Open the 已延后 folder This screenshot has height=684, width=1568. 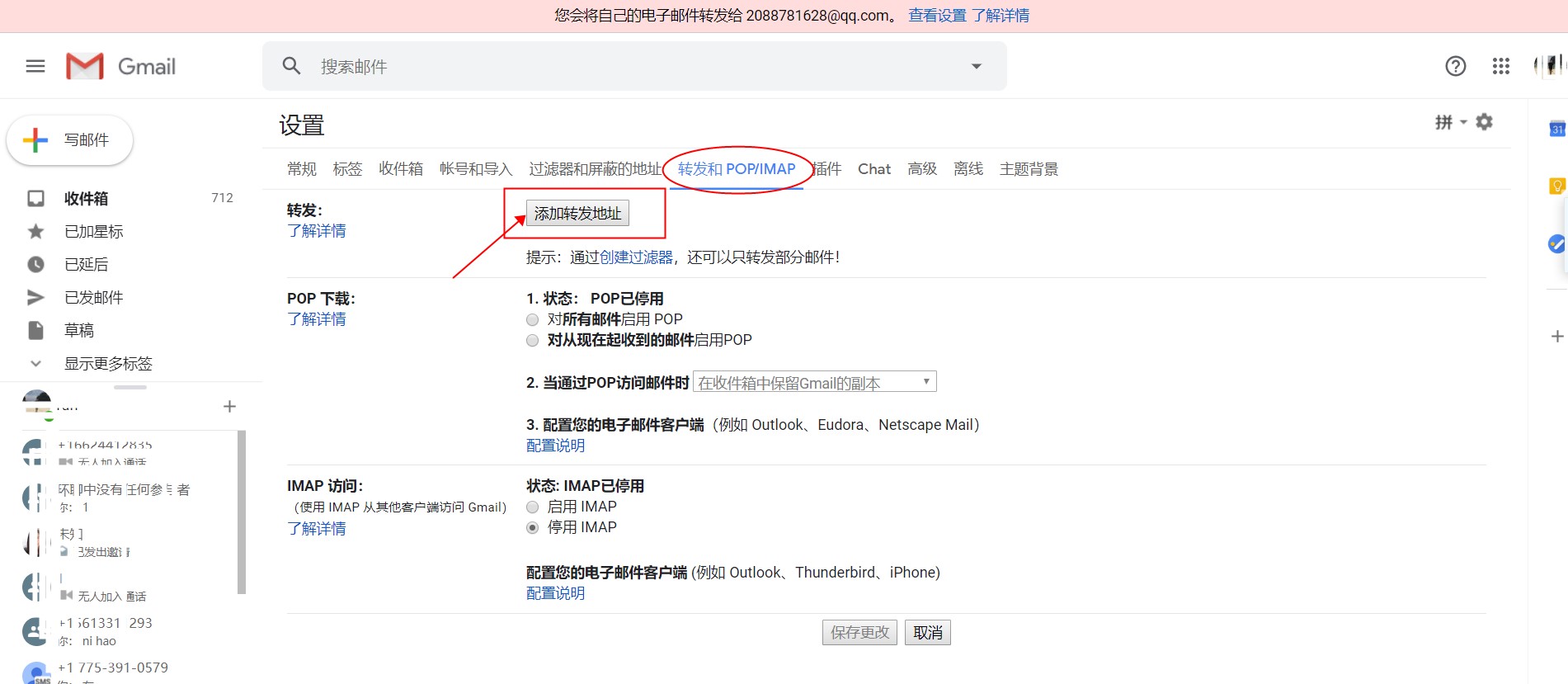(87, 265)
